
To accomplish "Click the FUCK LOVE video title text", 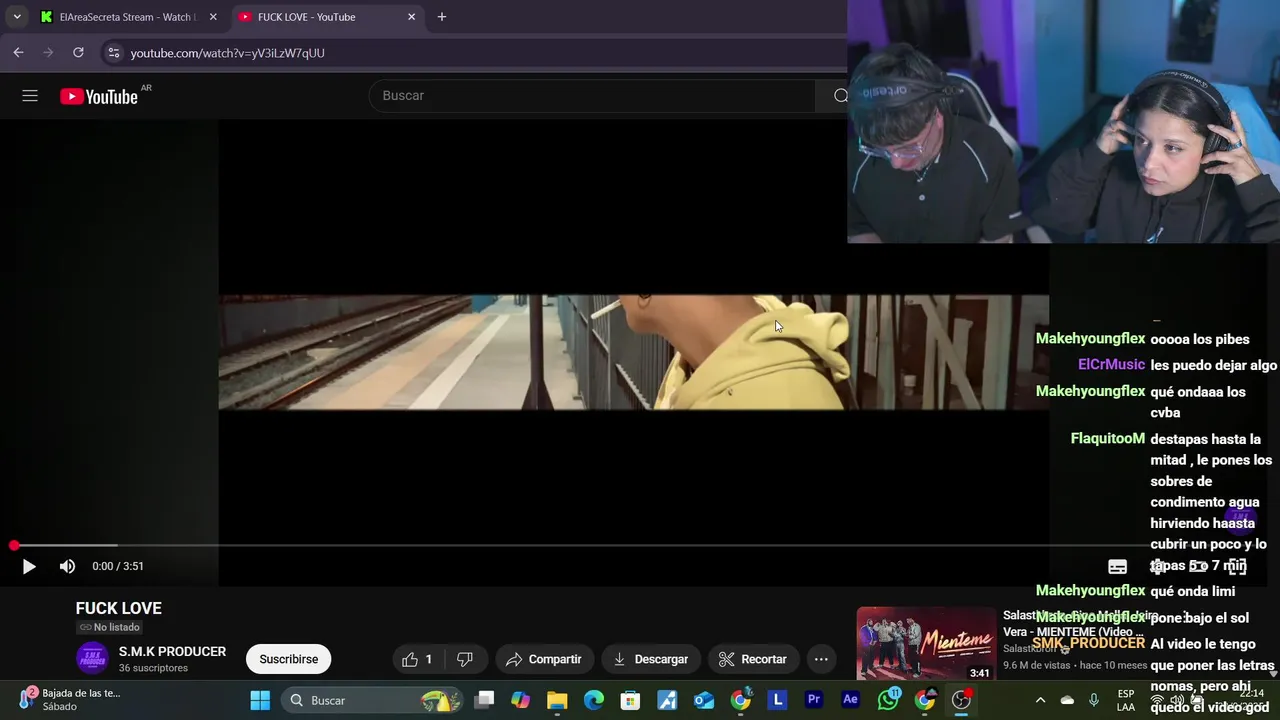I will point(118,608).
